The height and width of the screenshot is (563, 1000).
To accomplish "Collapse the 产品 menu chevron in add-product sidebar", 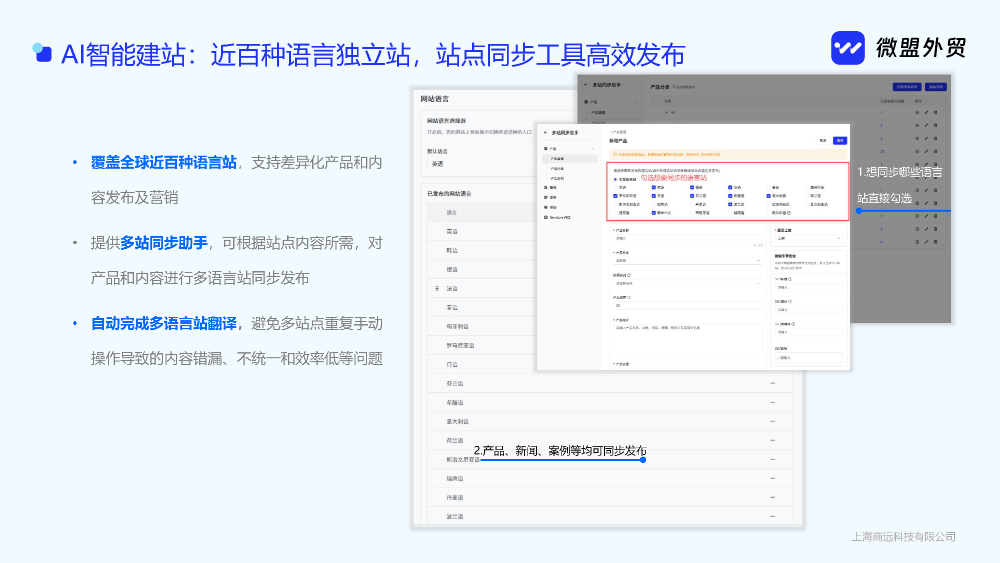I will [x=593, y=149].
